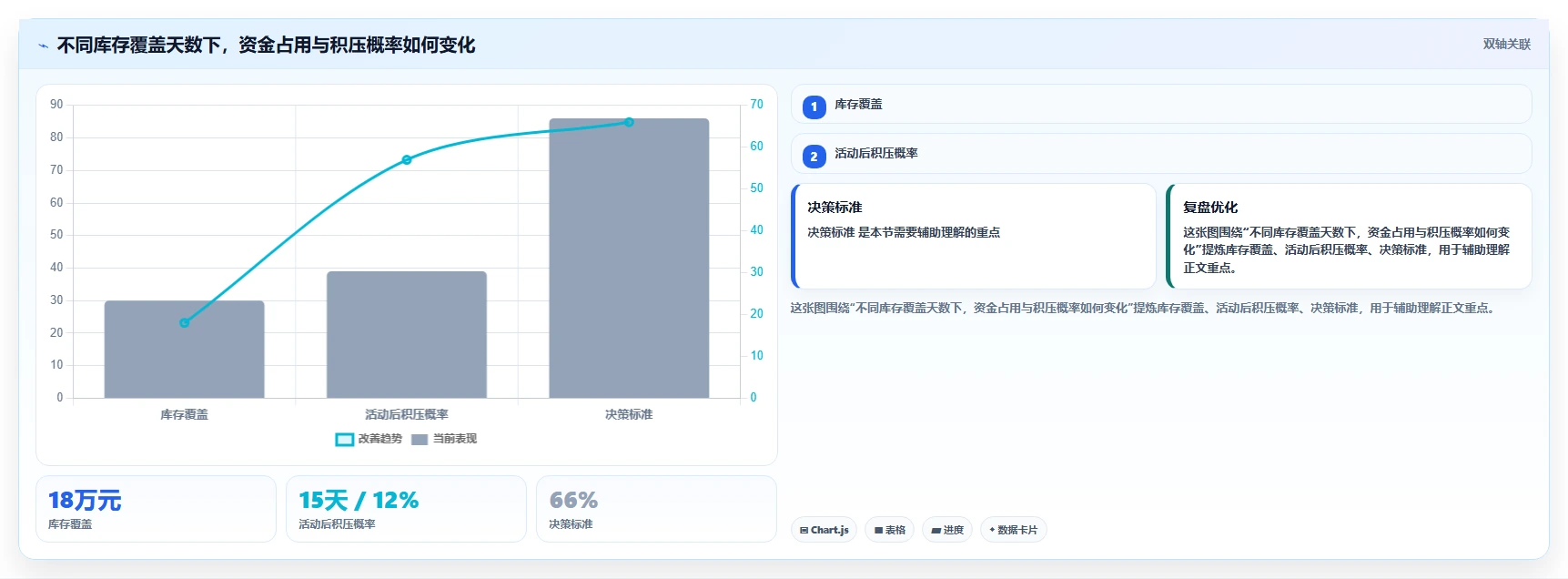Select the 活动后积压概率 list row
Image resolution: width=1568 pixels, height=579 pixels.
point(1161,154)
